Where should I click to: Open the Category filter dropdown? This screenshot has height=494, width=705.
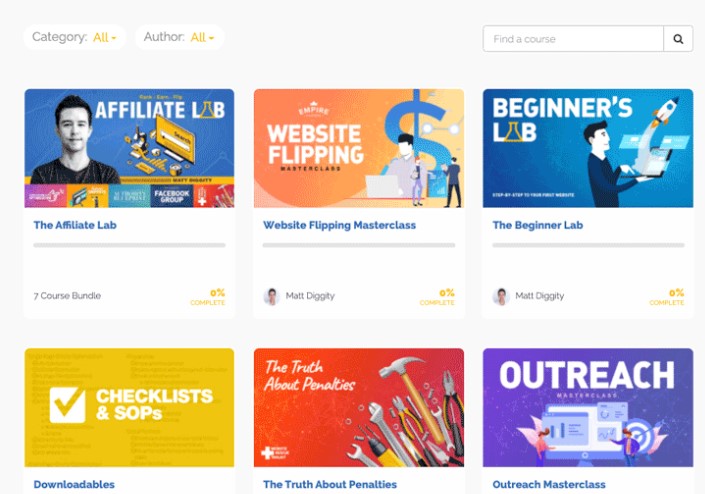point(74,37)
